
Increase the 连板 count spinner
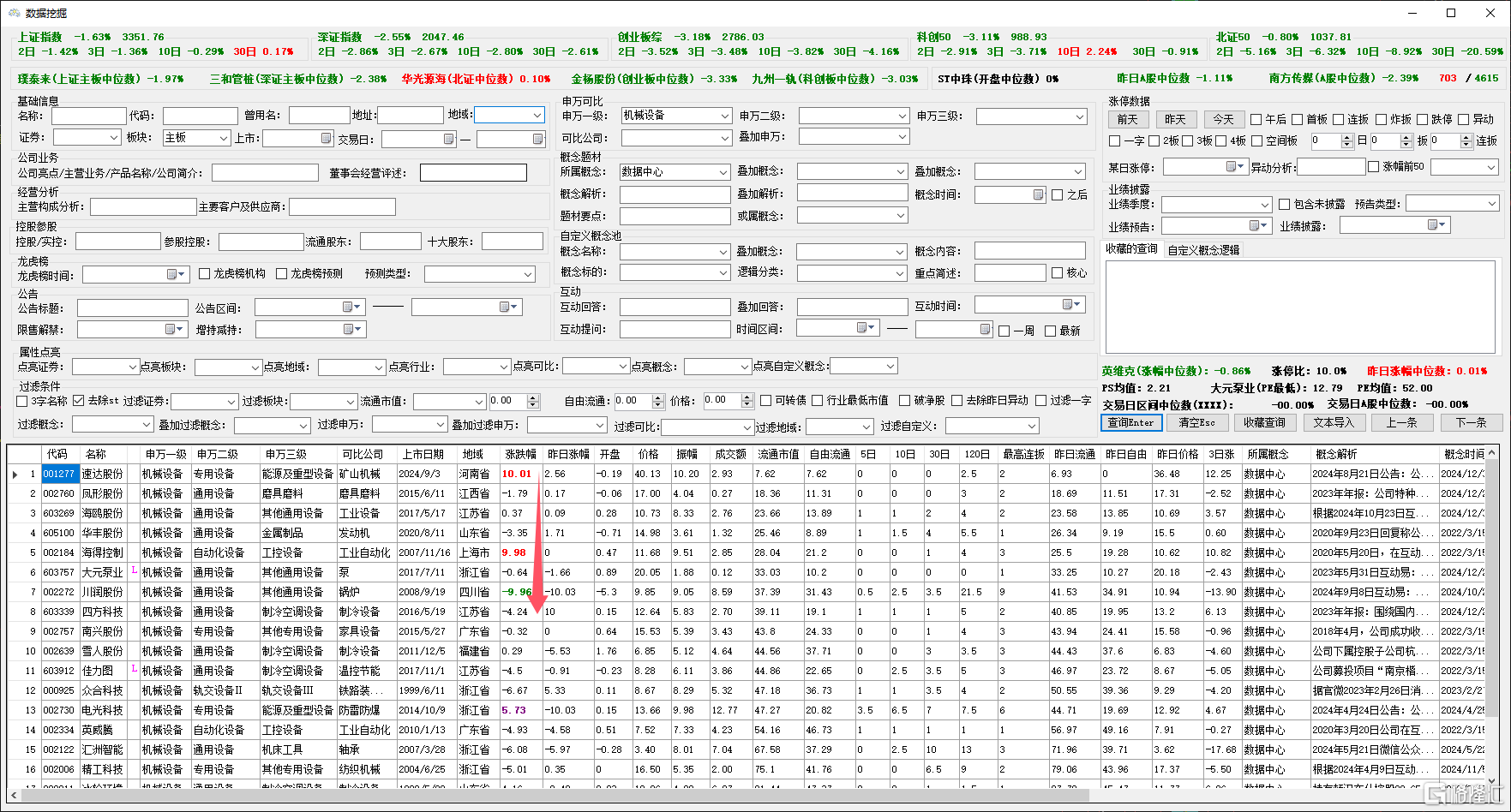(x=1467, y=138)
